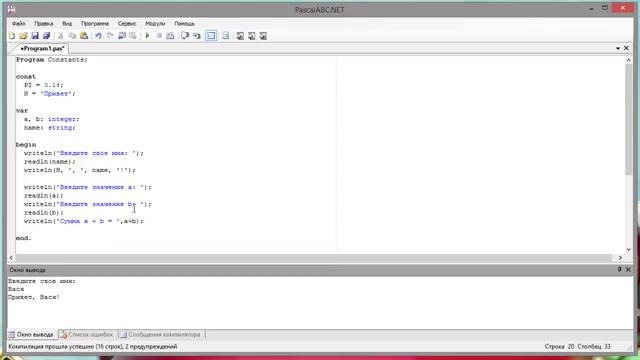
Task: Click the 'a, b: integer;' declaration line
Action: (51, 119)
